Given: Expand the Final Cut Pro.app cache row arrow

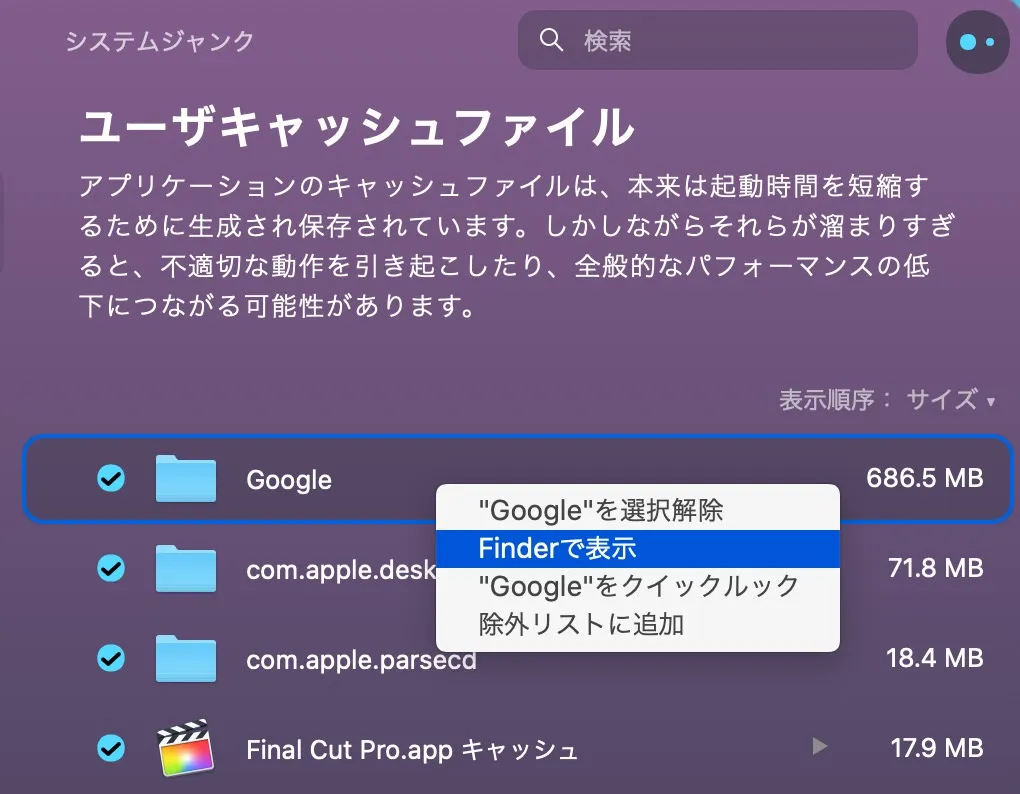Looking at the screenshot, I should pos(820,747).
